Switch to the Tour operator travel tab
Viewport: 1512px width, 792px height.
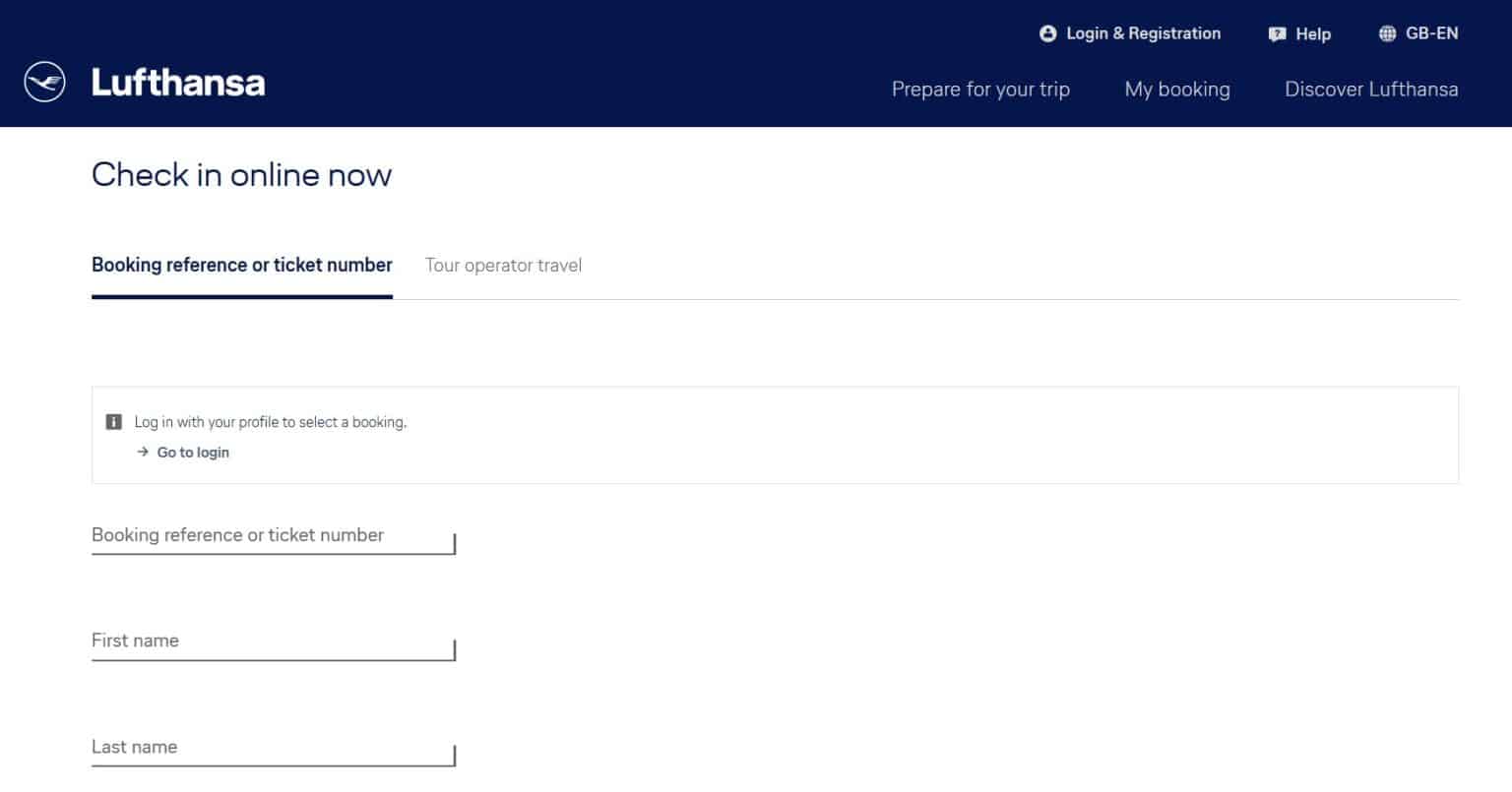503,265
